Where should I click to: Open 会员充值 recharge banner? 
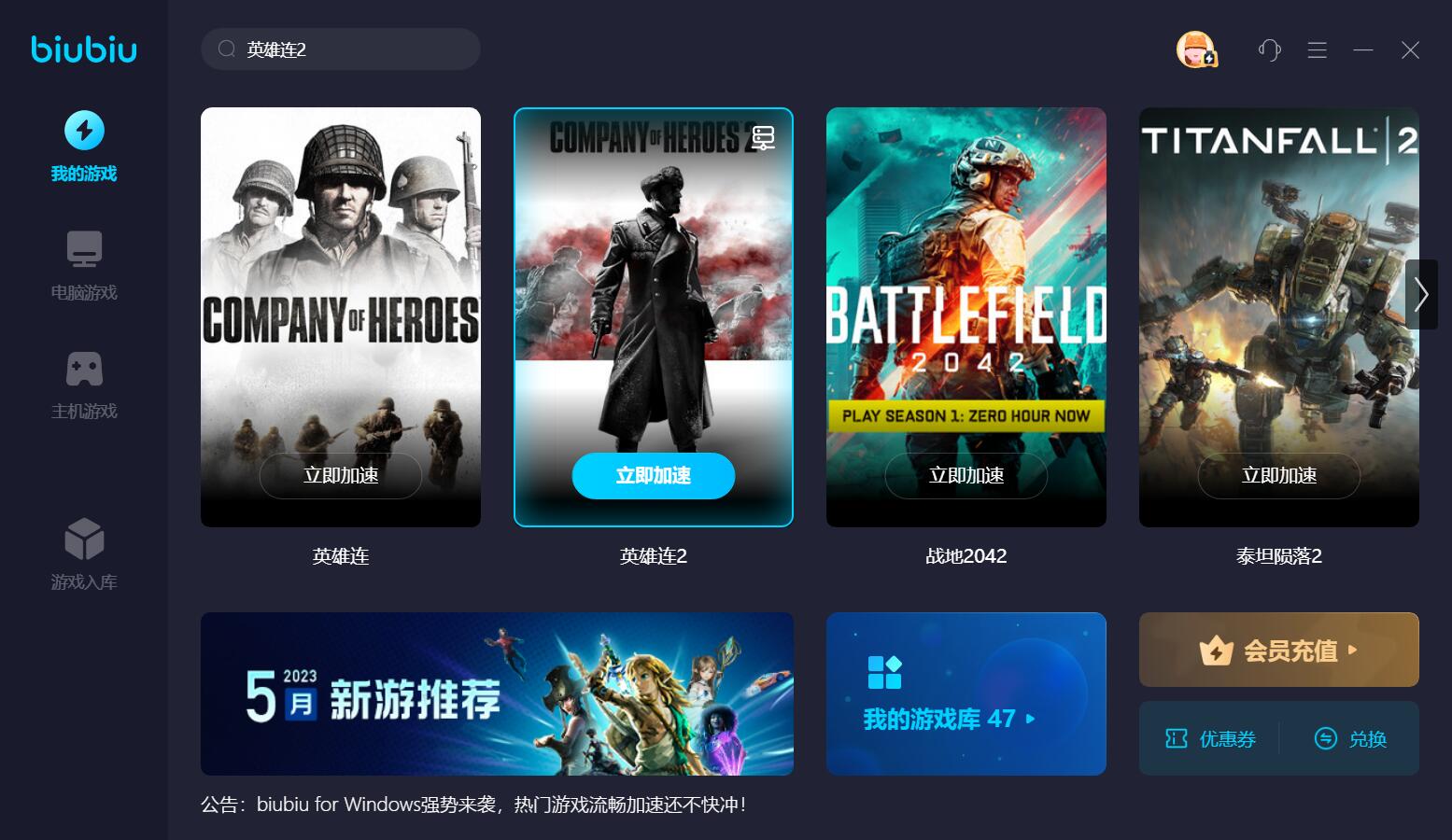tap(1278, 650)
